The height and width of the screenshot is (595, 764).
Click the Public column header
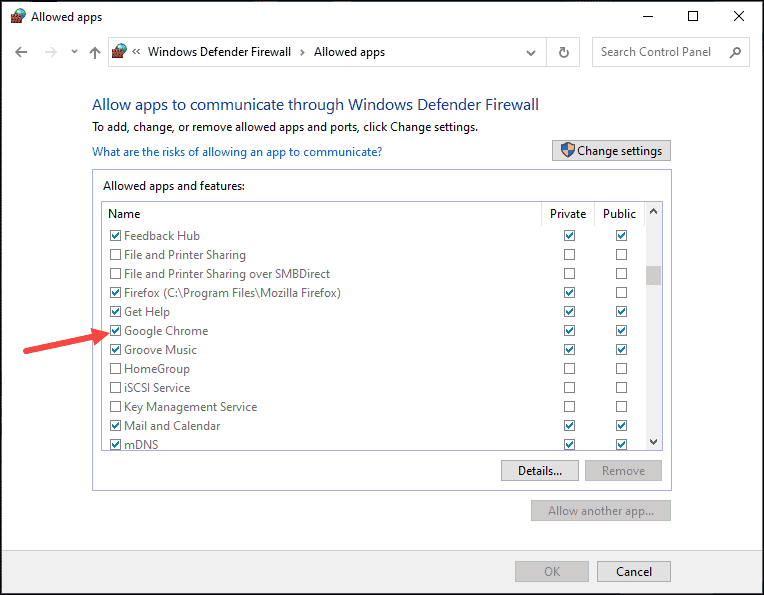(x=619, y=214)
